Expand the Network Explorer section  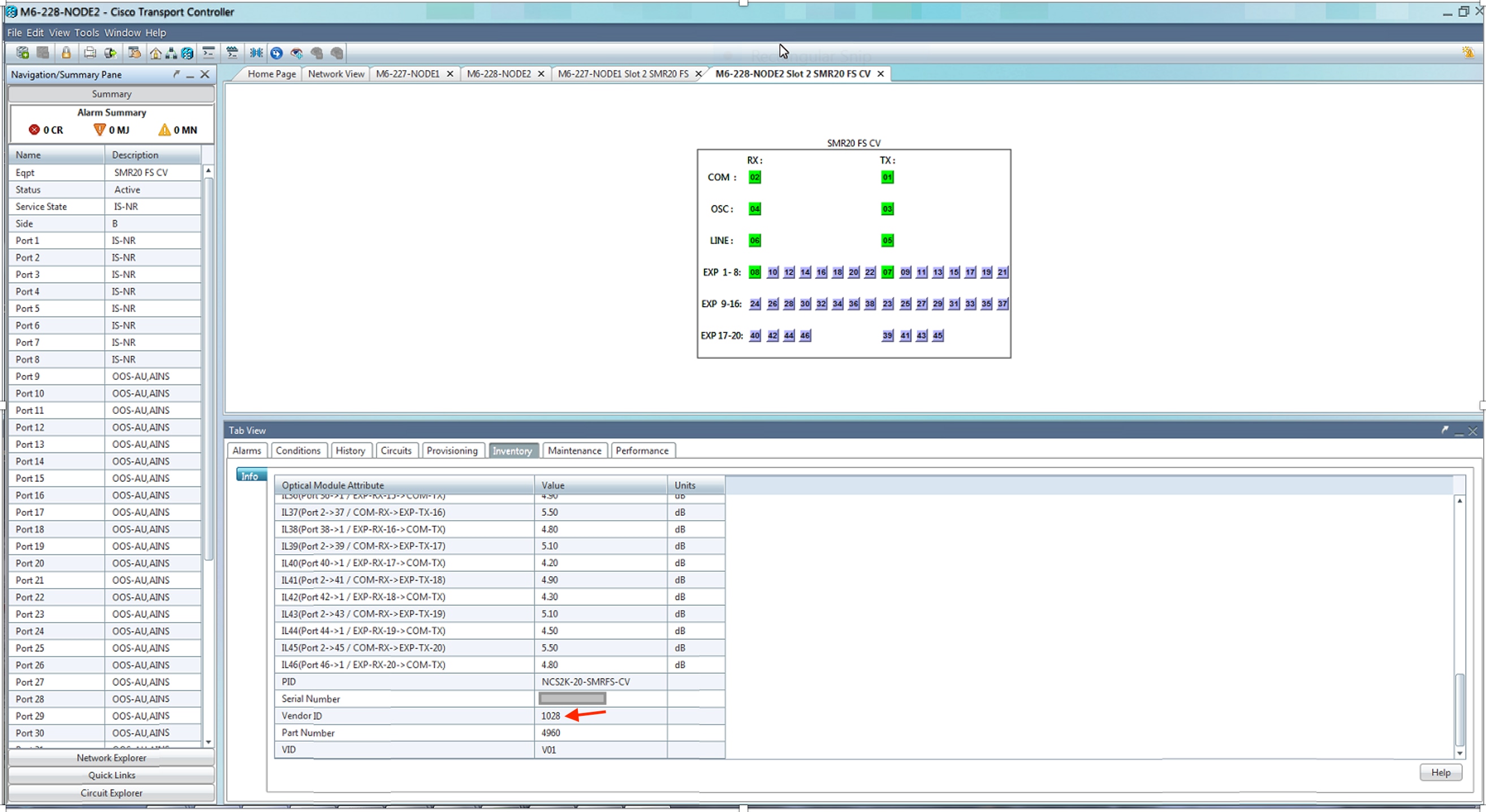[111, 758]
